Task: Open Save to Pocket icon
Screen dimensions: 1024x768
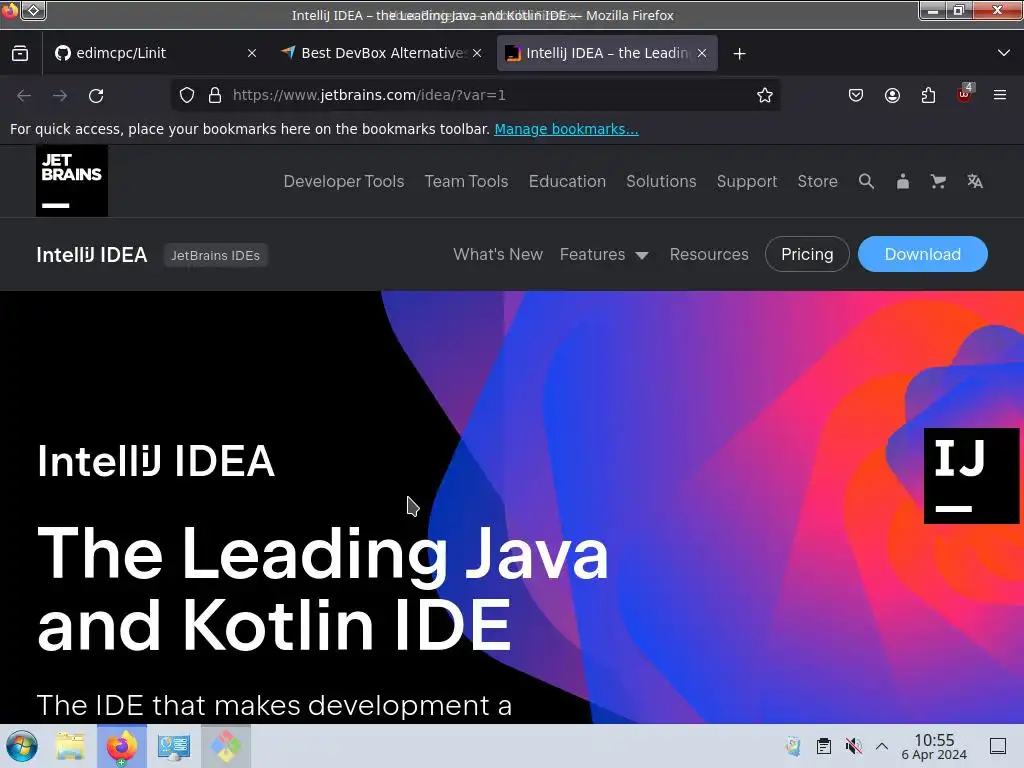Action: [x=856, y=95]
